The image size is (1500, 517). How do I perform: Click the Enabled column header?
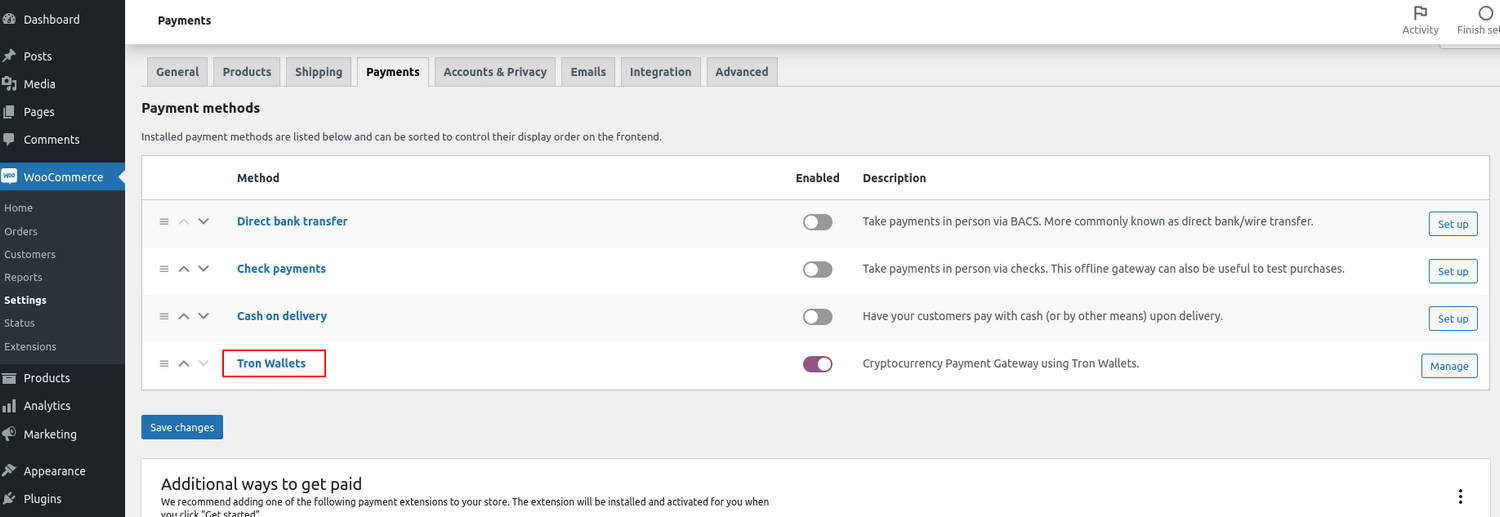tap(817, 178)
